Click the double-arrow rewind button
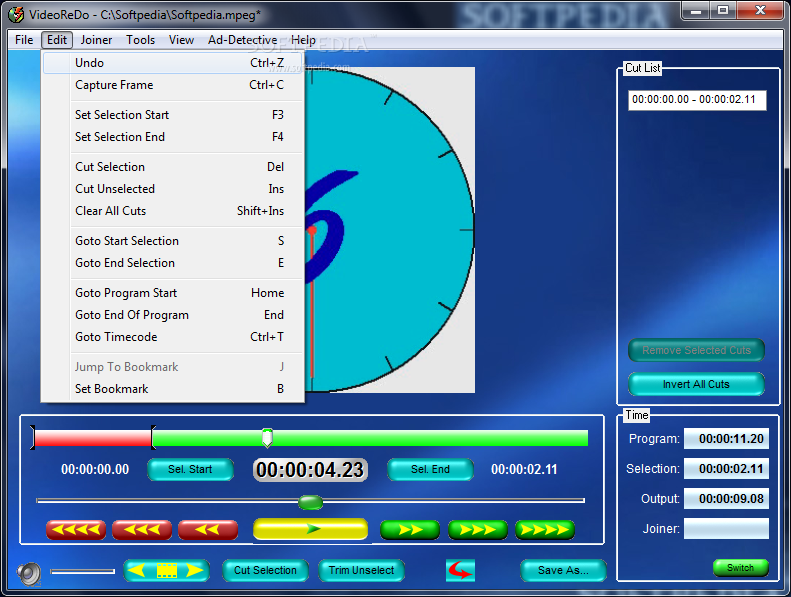Screen dimensions: 791x597 pos(208,529)
